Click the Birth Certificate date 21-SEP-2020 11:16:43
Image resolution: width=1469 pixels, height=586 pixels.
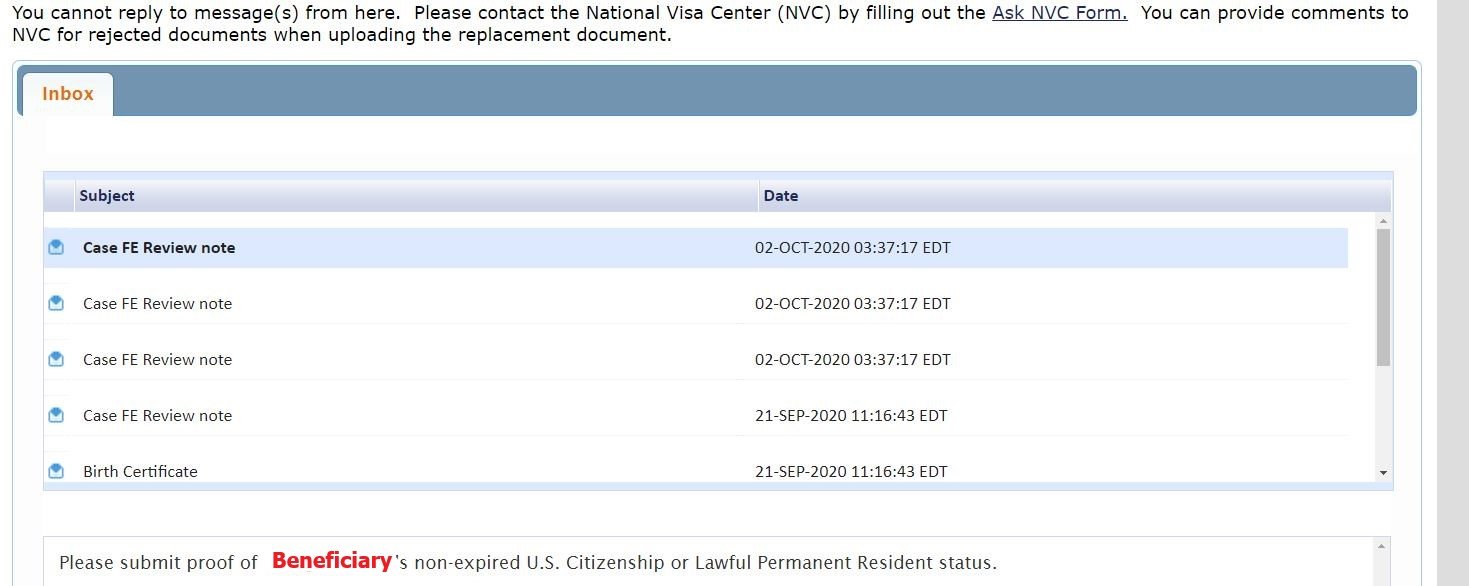851,472
